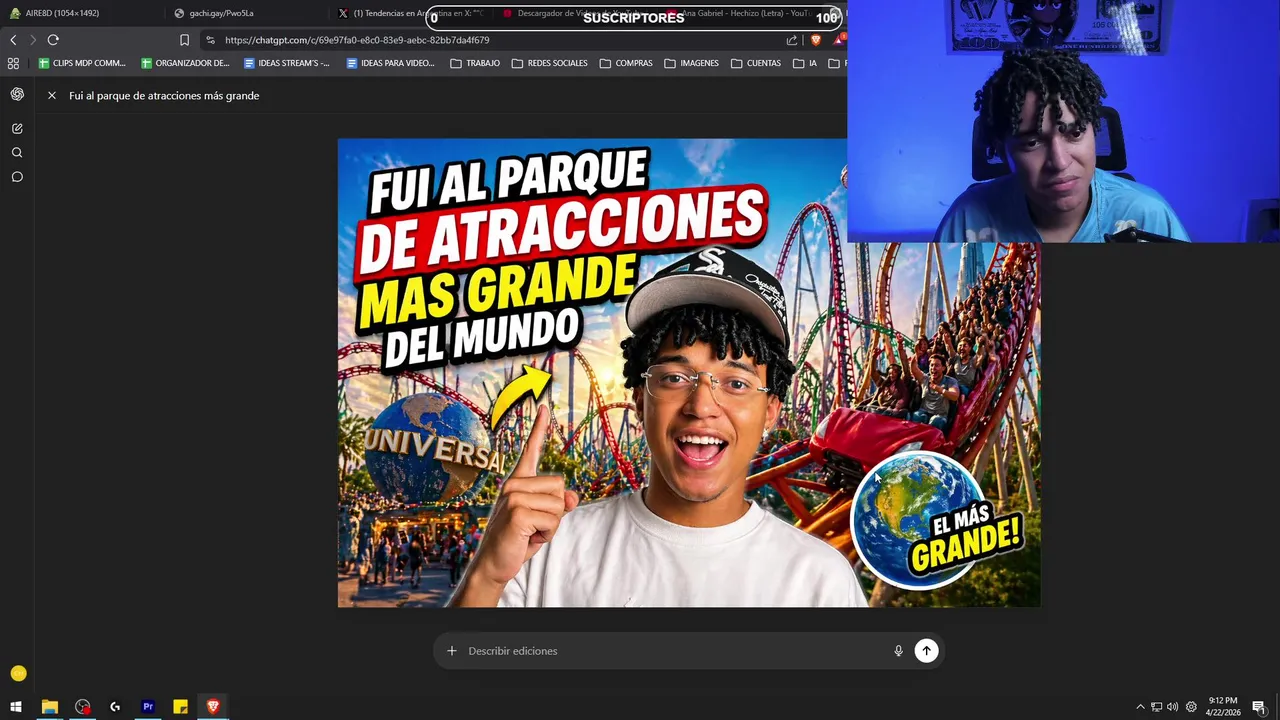This screenshot has width=1280, height=720.
Task: Click the browser forward arrow
Action: [32, 40]
